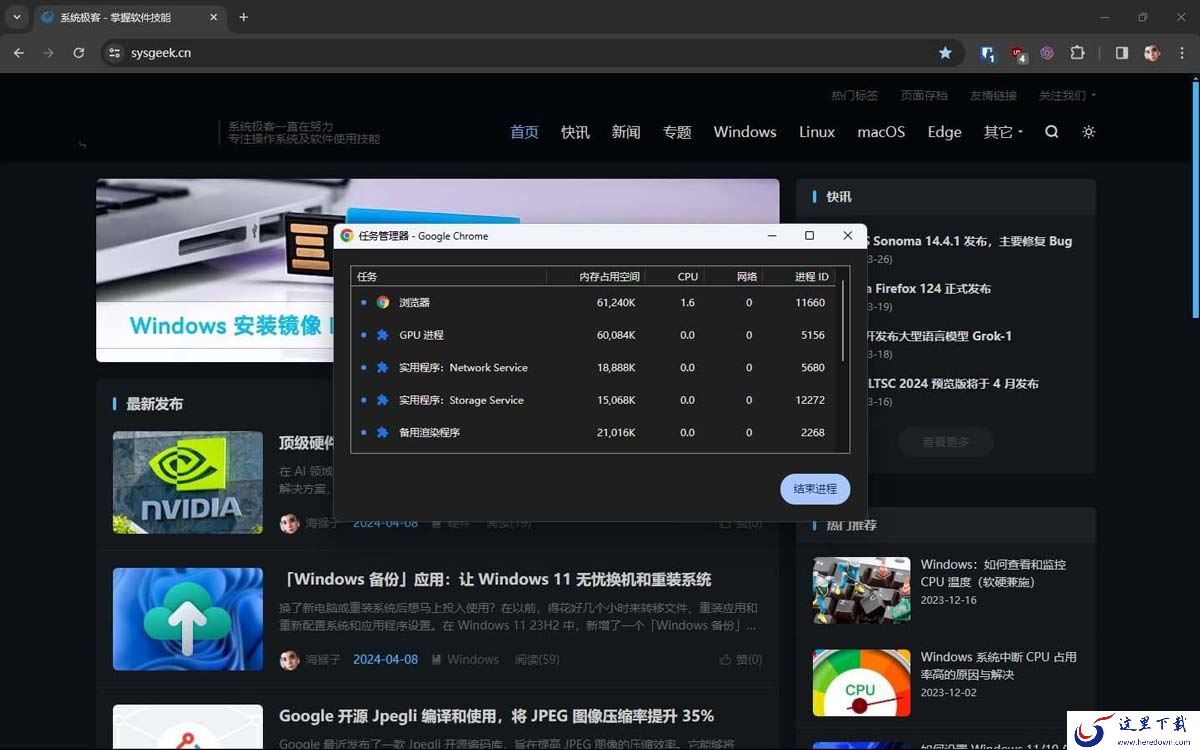Click the NVIDIA article thumbnail
The height and width of the screenshot is (750, 1200).
point(188,482)
